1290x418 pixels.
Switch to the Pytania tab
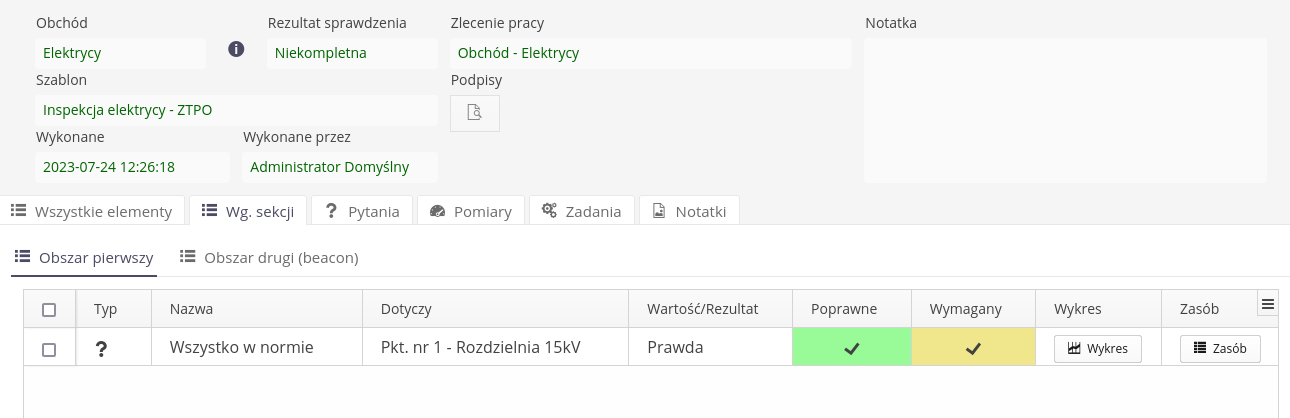(x=360, y=211)
